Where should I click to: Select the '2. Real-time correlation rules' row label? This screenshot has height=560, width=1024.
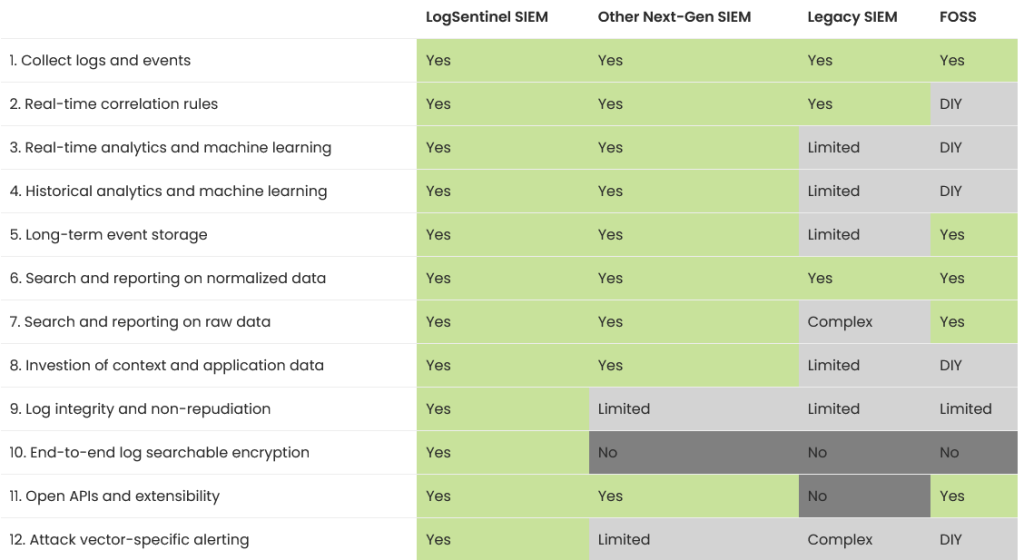tap(114, 104)
